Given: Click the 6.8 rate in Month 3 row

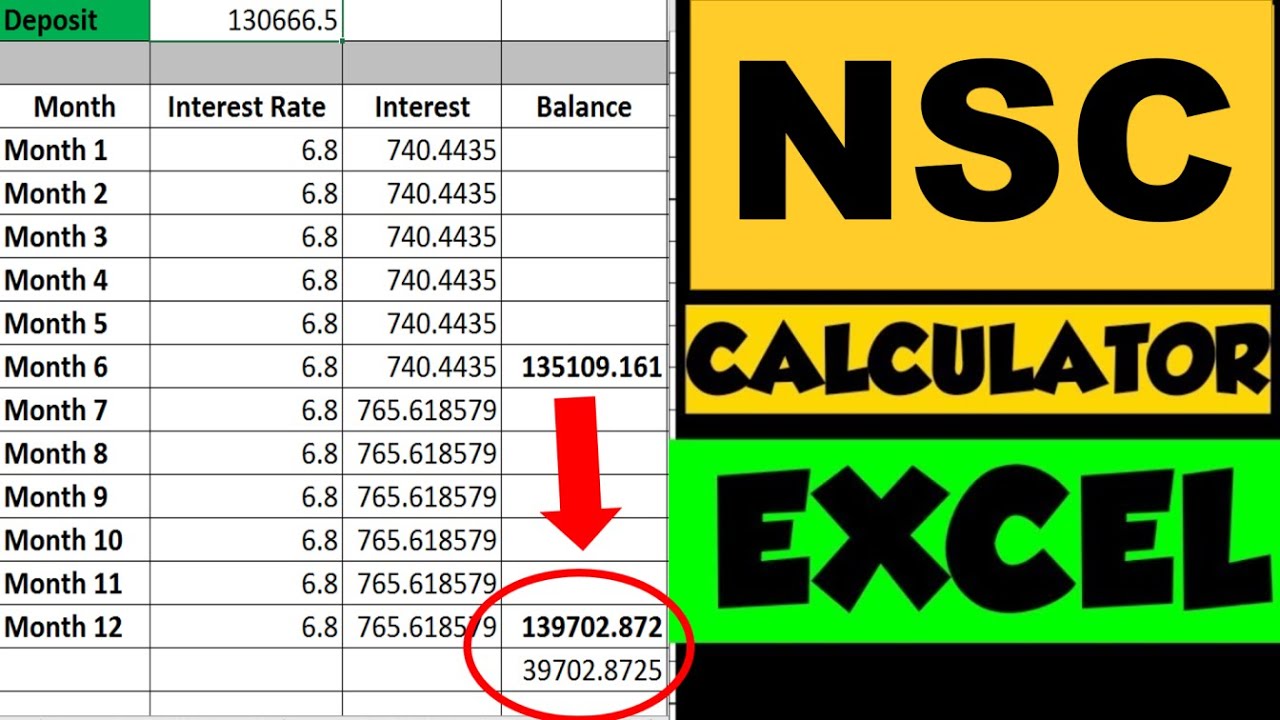Looking at the screenshot, I should click(246, 237).
